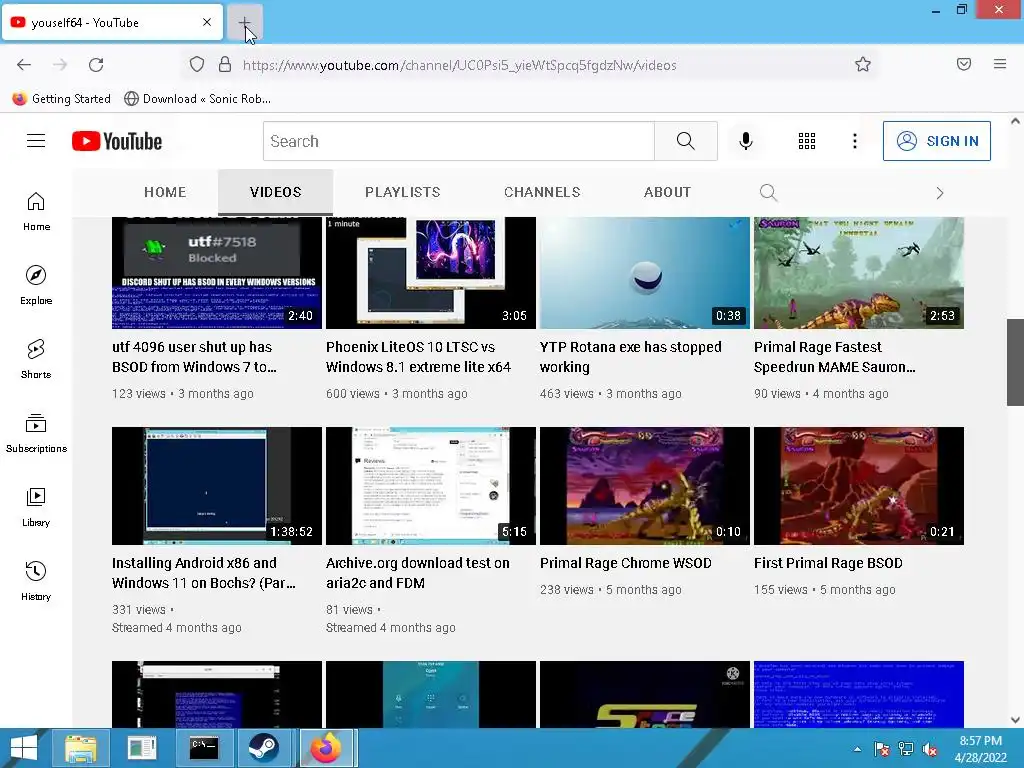Show hidden system tray icons
1024x768 pixels.
[857, 749]
